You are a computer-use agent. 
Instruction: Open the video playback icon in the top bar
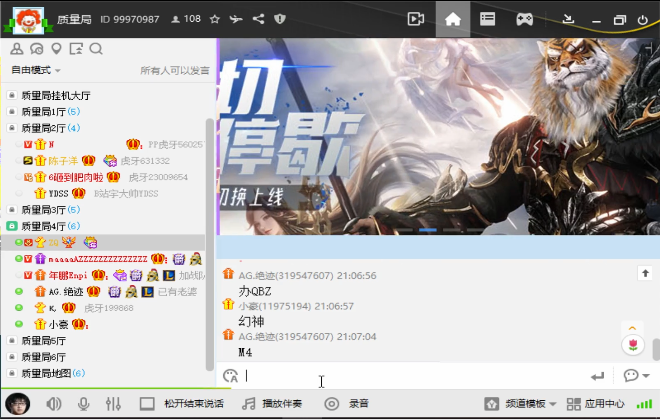coord(415,19)
